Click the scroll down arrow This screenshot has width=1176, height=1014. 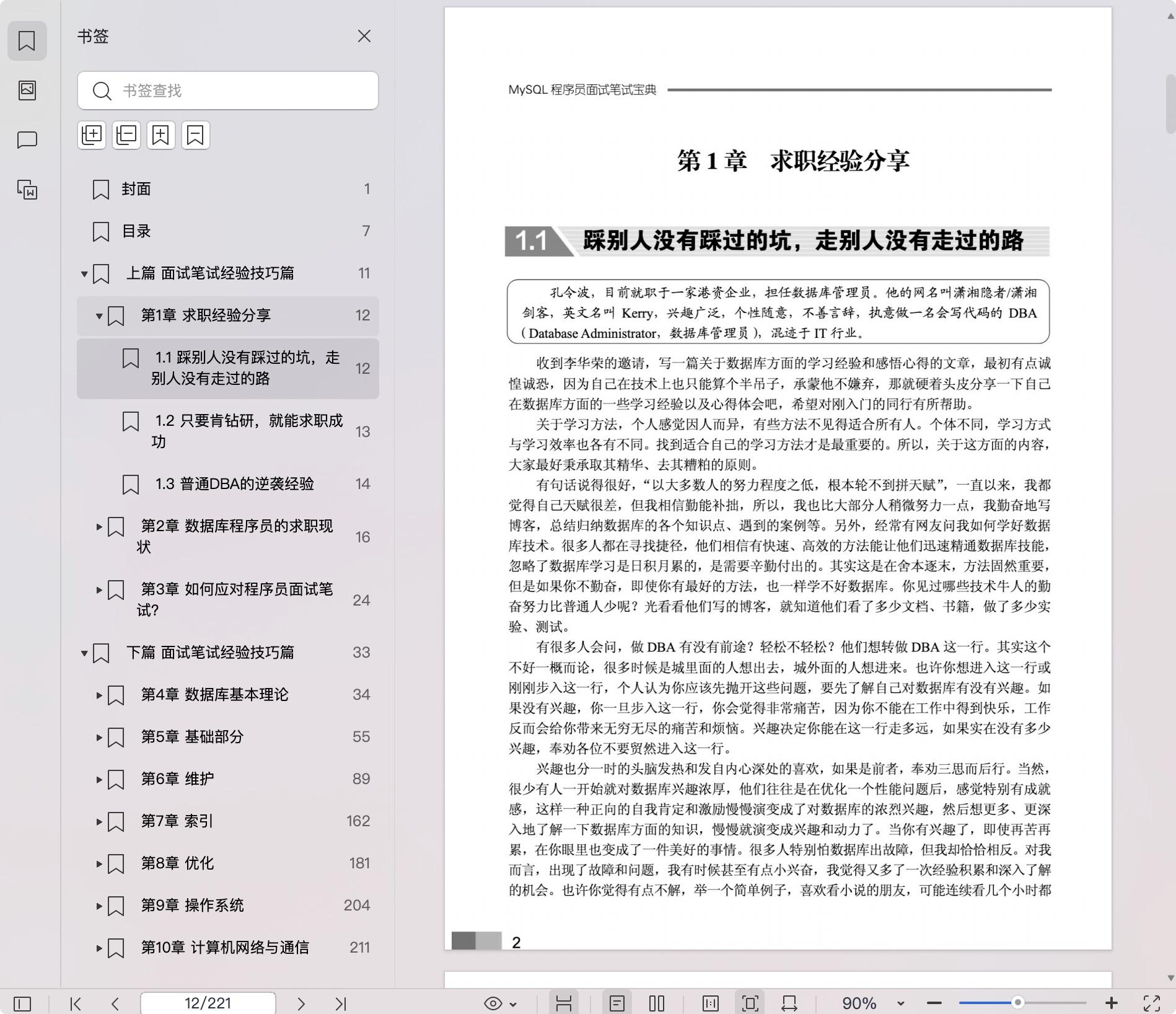pyautogui.click(x=1170, y=978)
